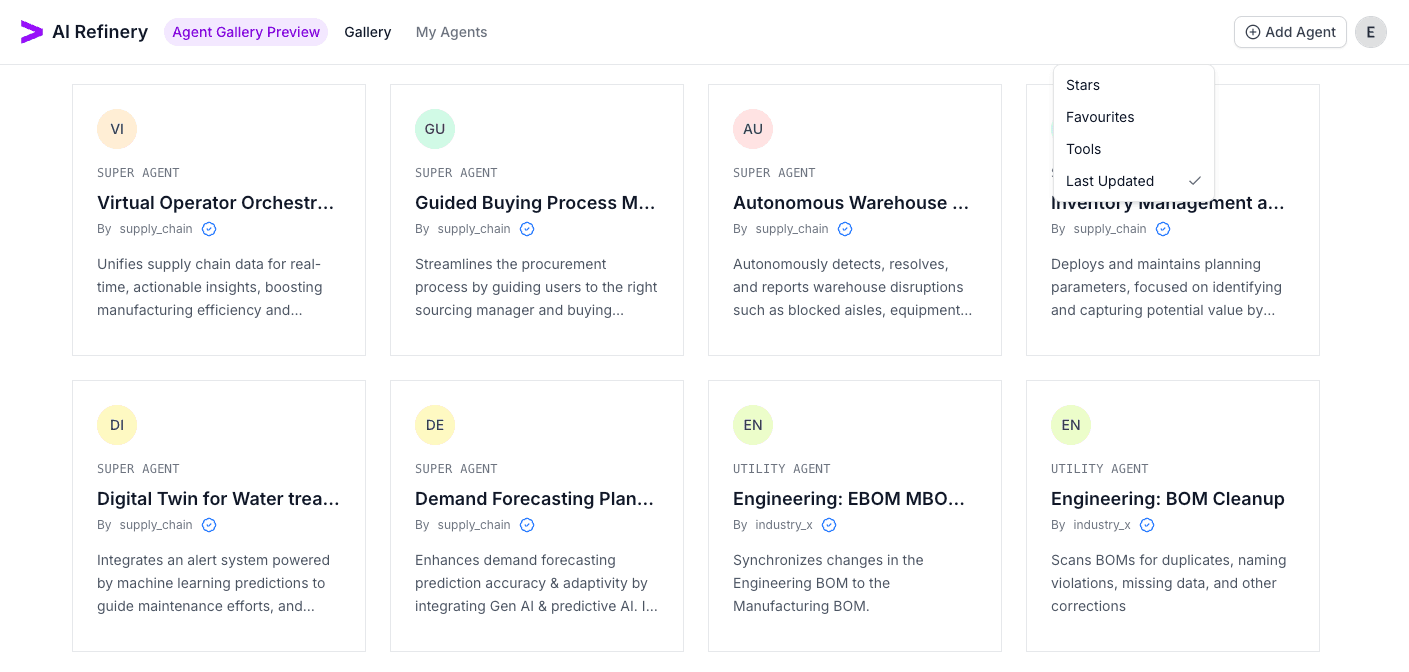Viewport: 1409px width, 672px height.
Task: Click the VI avatar on Virtual Operator card
Action: (117, 129)
